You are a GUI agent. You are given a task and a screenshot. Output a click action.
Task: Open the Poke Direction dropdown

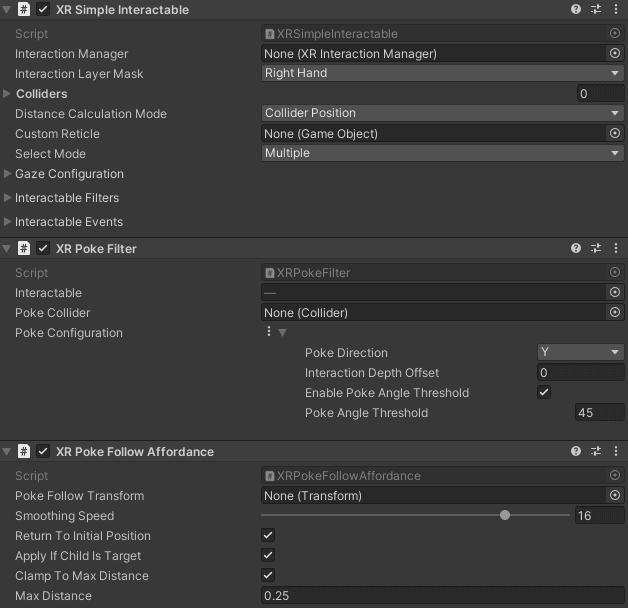(580, 352)
